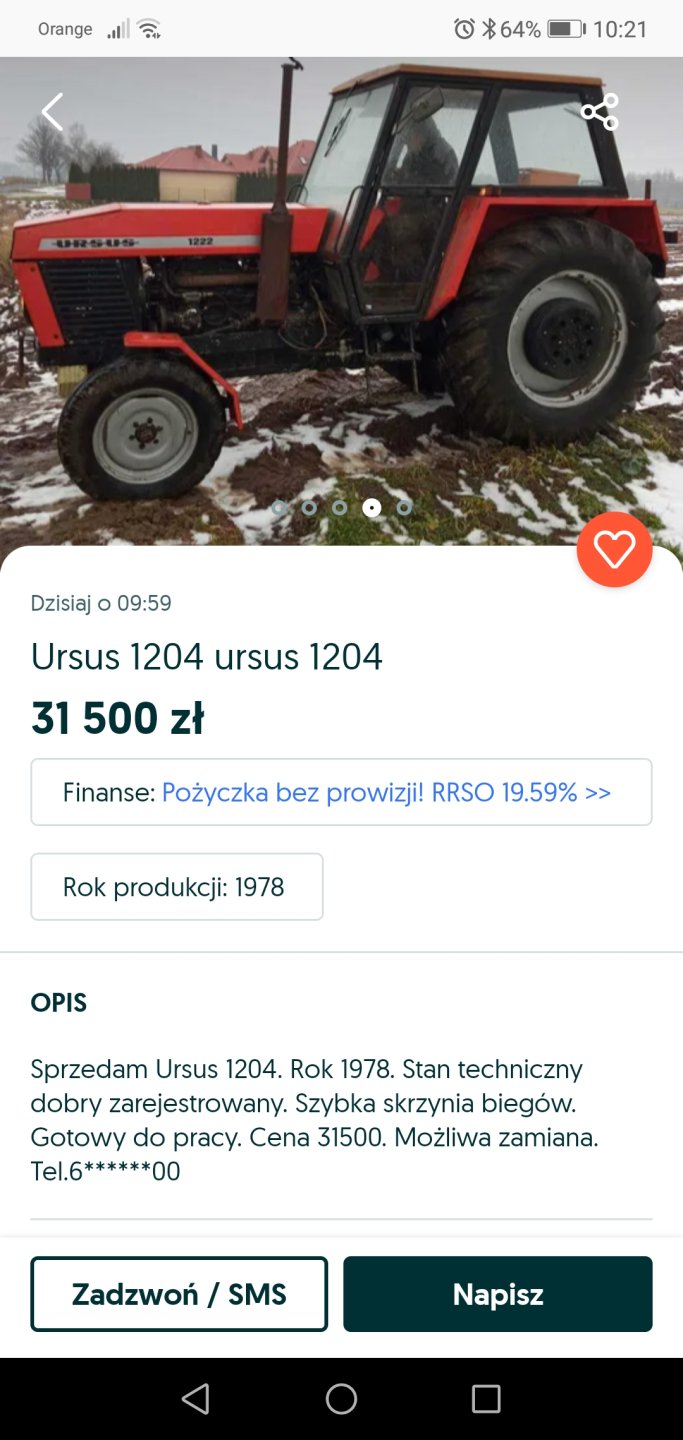Screen dimensions: 683x1440
Task: Jump to the fifth photo dot
Action: [x=404, y=508]
